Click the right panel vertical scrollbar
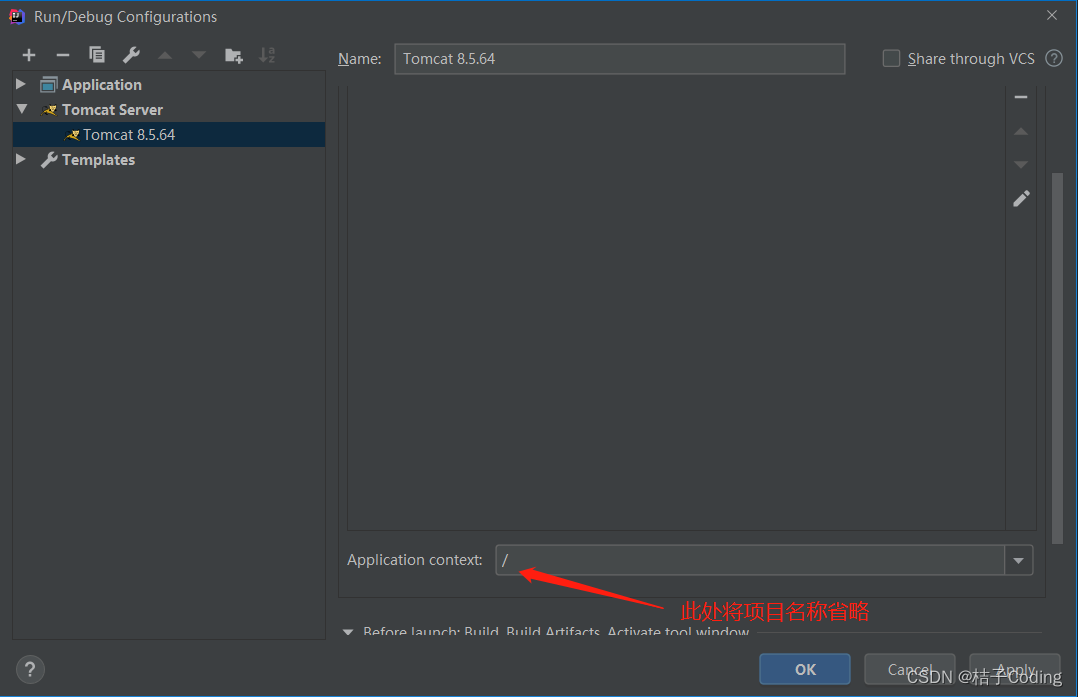 tap(1057, 357)
